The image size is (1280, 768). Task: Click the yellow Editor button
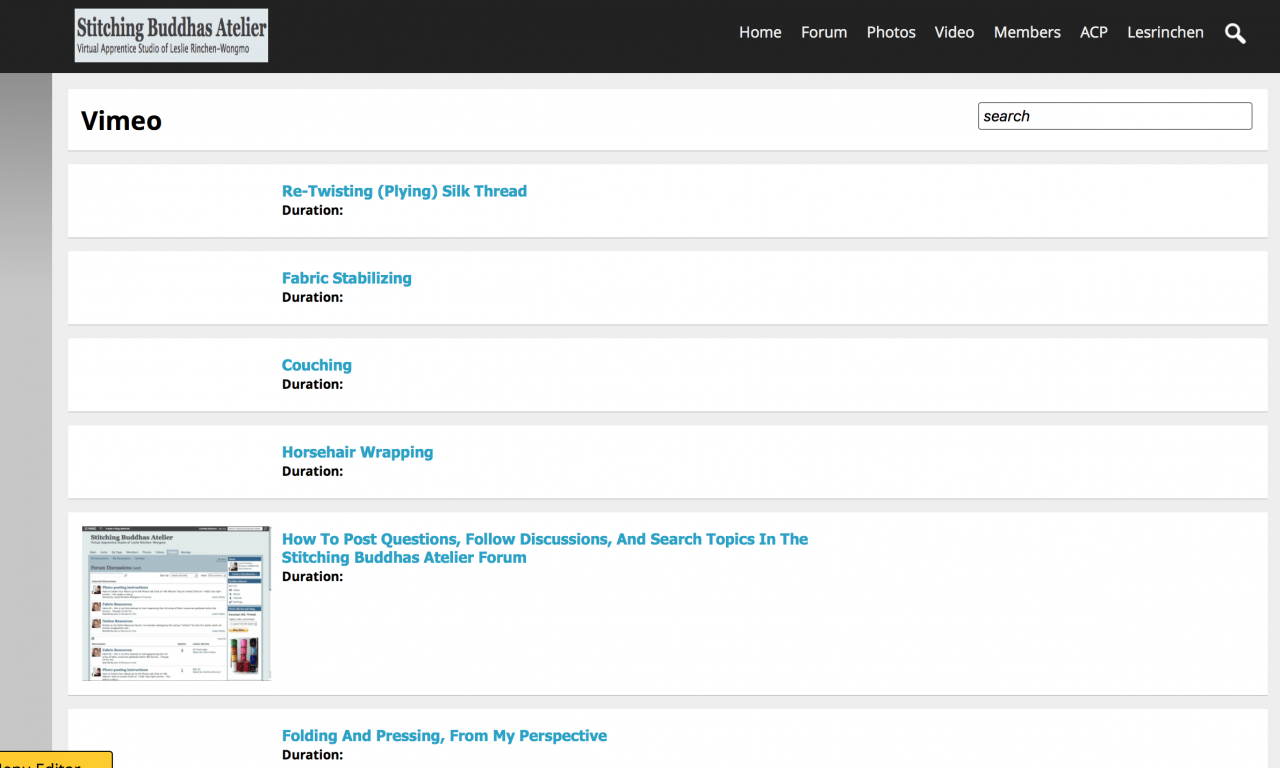(x=56, y=761)
